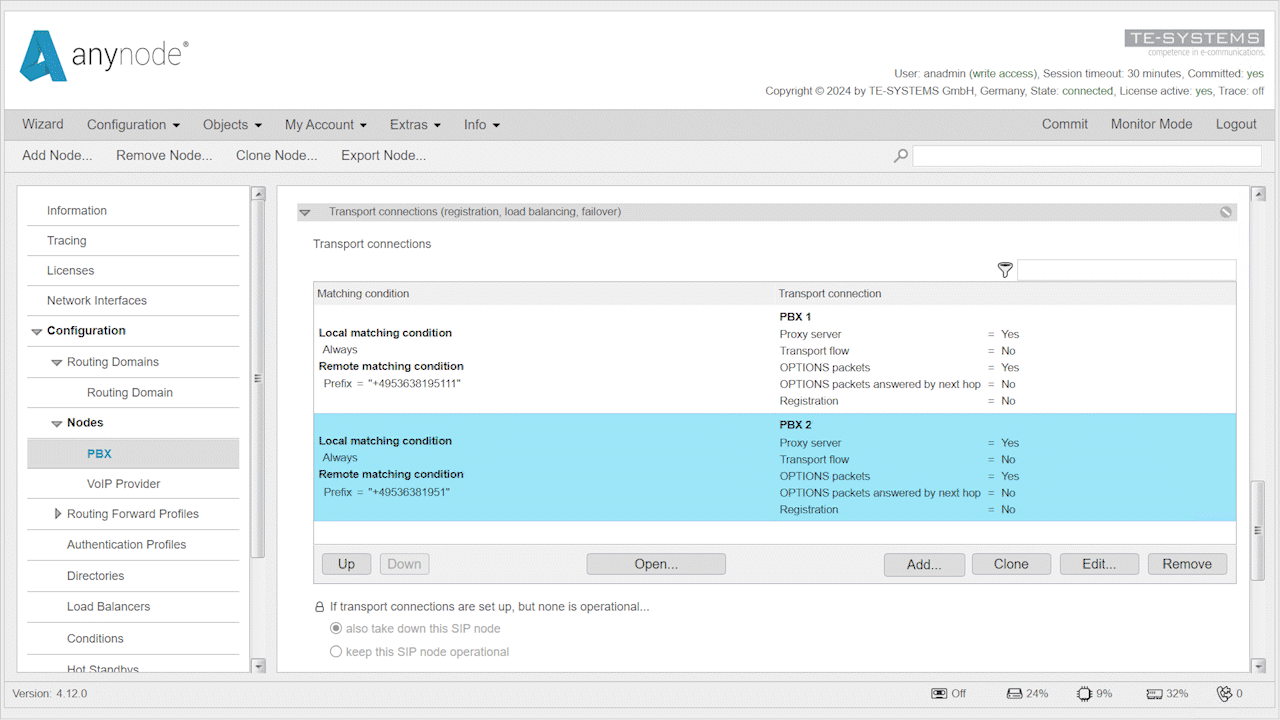Click the main panel scroll up arrow

point(1258,194)
